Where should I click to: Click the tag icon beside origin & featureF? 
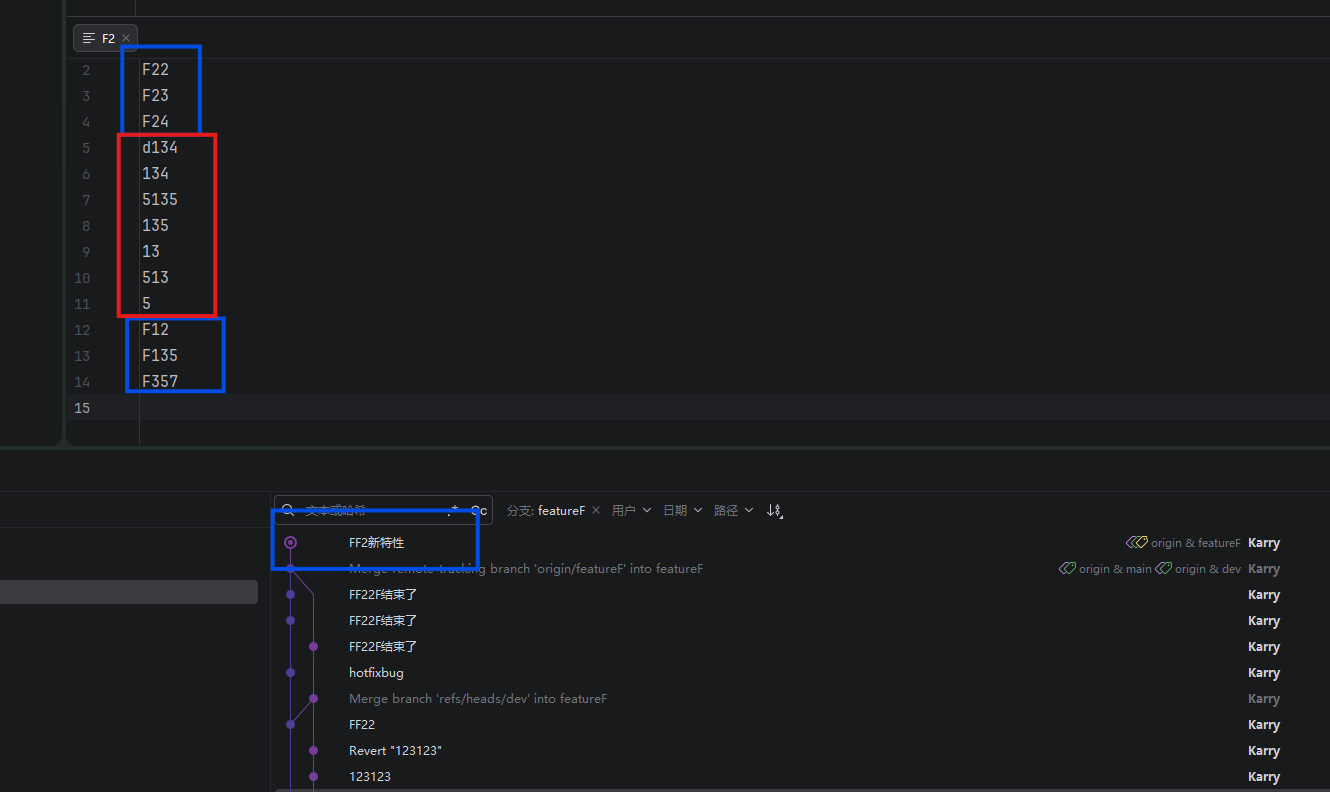click(1136, 543)
